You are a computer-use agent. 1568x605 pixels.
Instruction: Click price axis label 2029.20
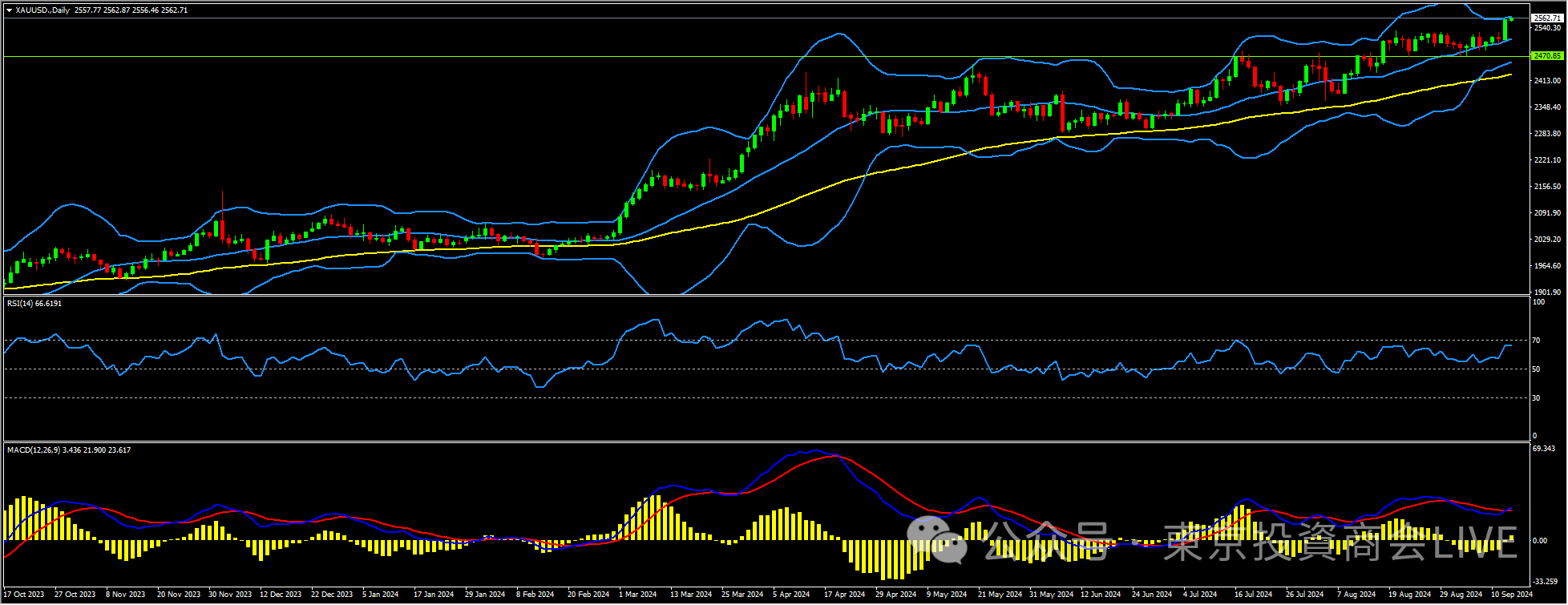point(1547,240)
